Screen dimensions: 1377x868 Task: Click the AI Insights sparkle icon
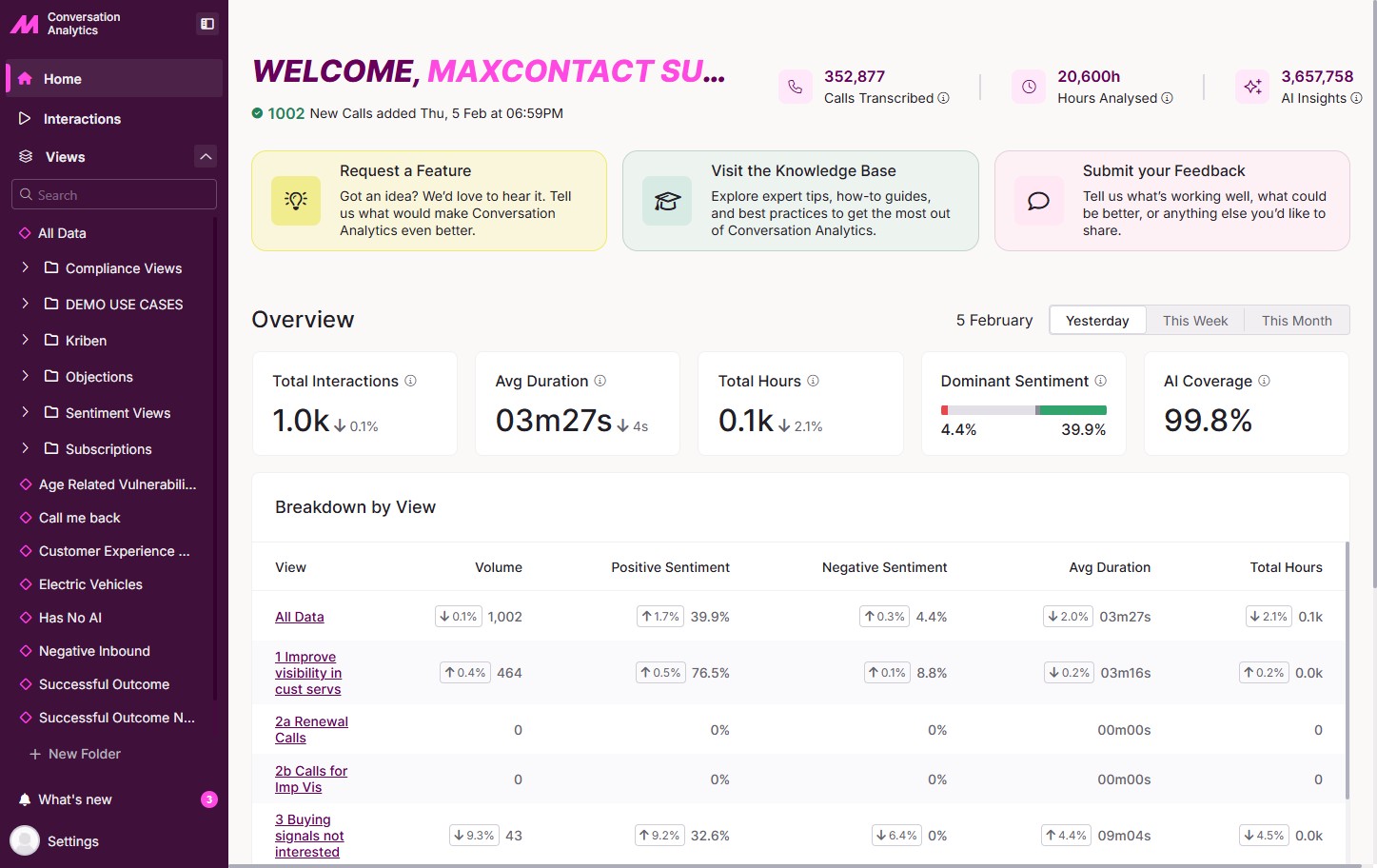1252,87
